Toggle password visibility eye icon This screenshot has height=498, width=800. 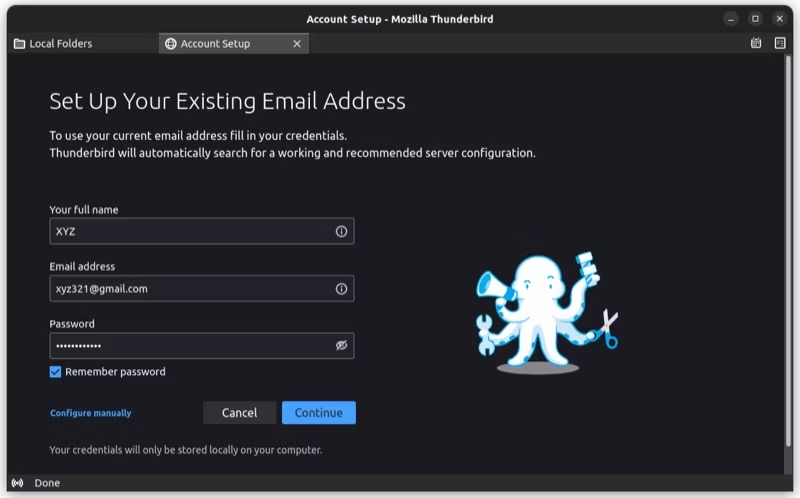click(341, 345)
